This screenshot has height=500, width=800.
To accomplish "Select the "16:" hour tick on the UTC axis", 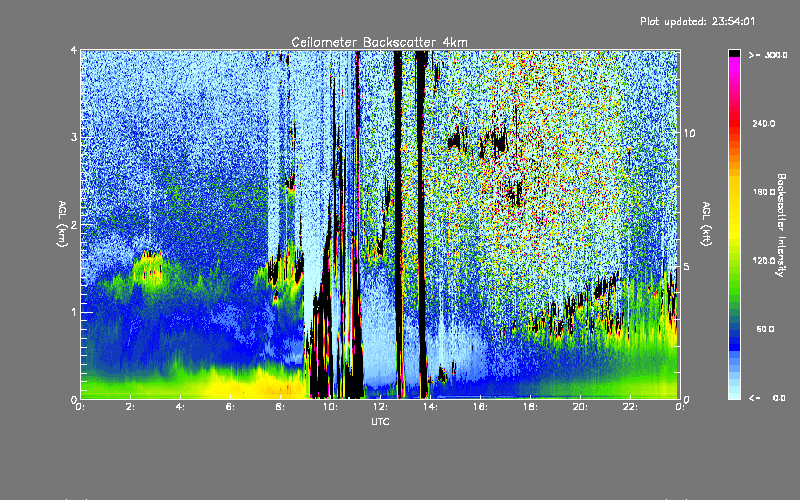I will click(x=480, y=407).
